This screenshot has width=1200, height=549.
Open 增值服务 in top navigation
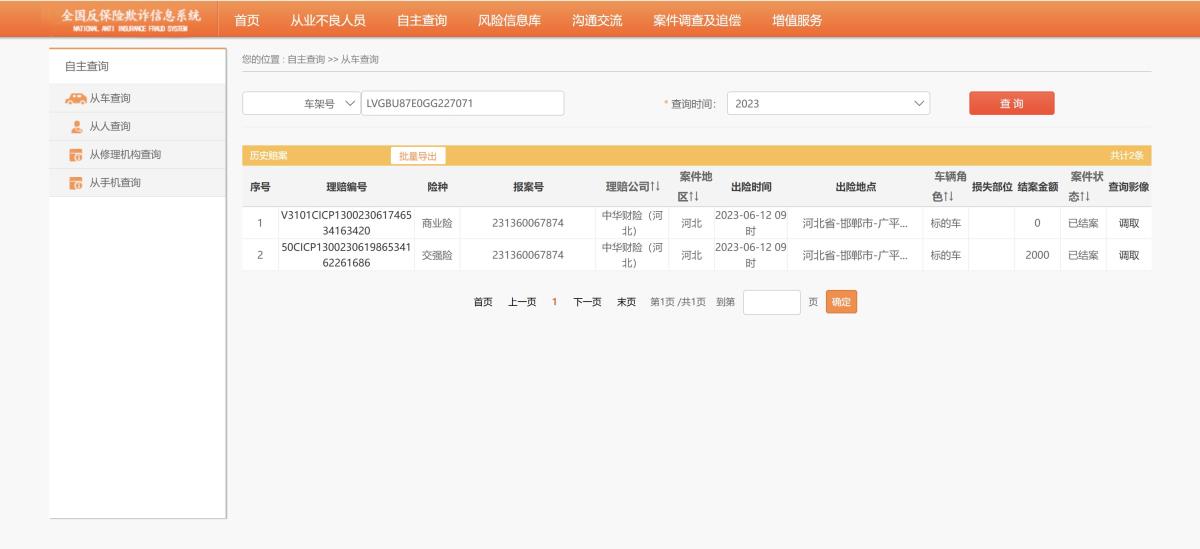(x=797, y=20)
